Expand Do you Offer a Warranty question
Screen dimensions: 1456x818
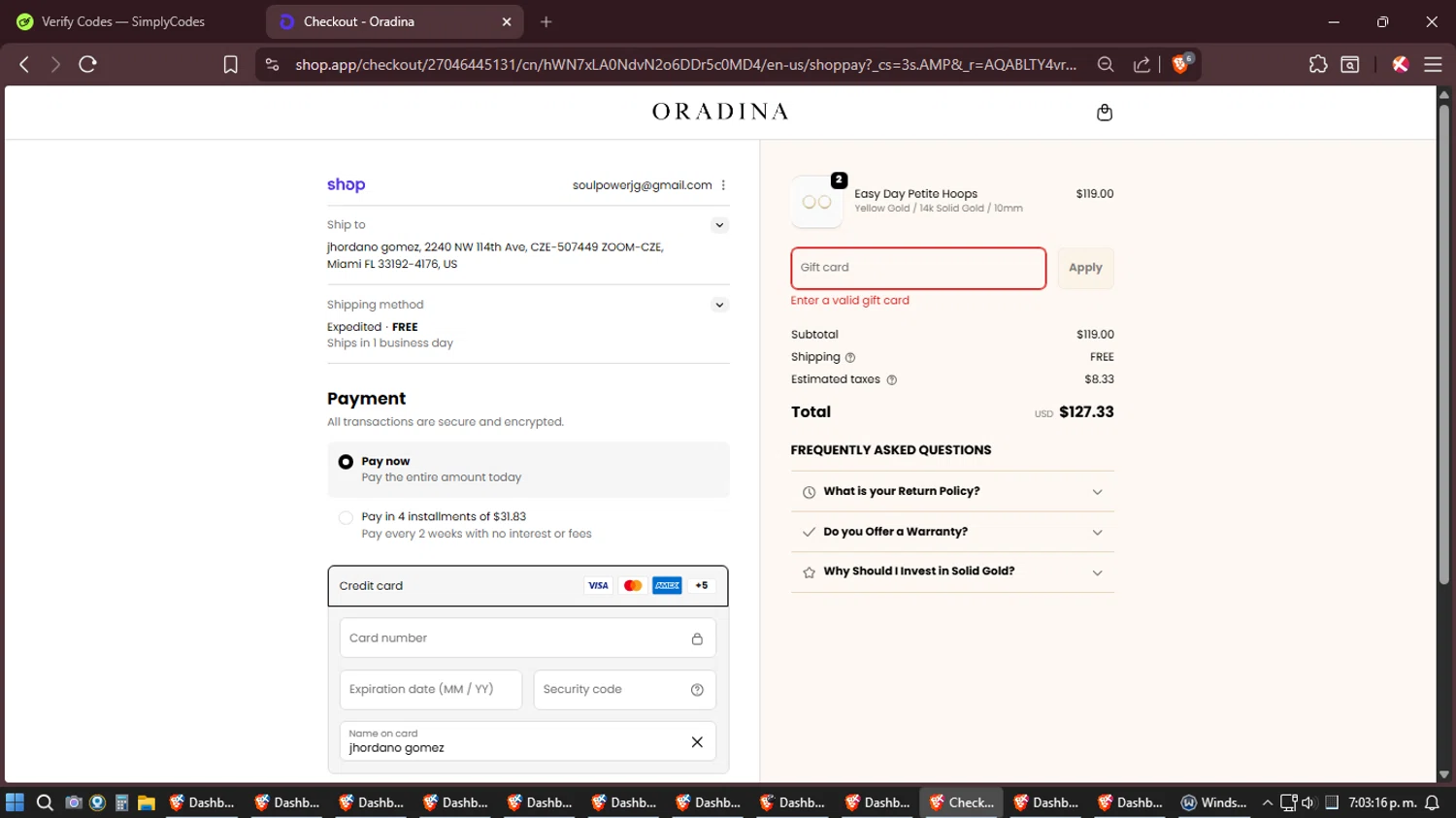[952, 532]
